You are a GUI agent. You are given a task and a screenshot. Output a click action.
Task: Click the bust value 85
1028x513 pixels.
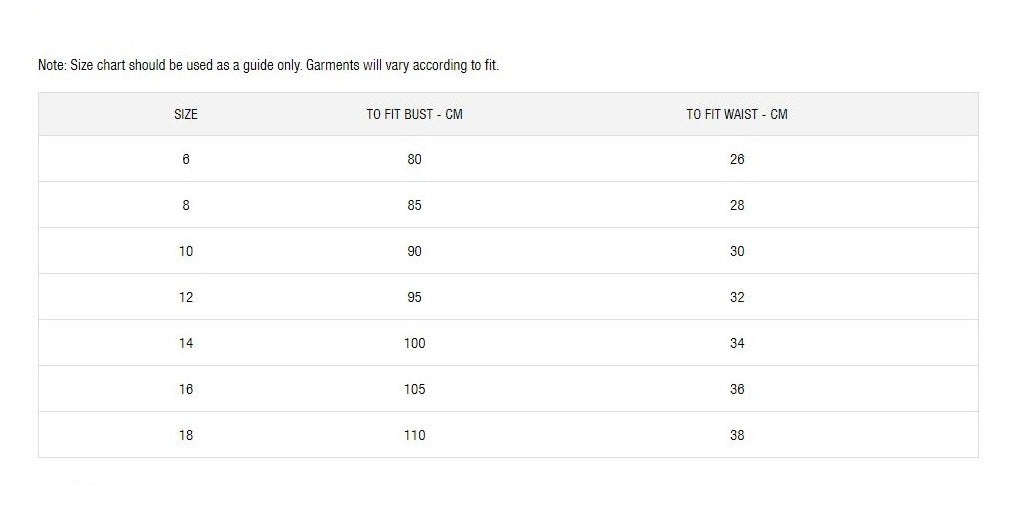coord(414,205)
